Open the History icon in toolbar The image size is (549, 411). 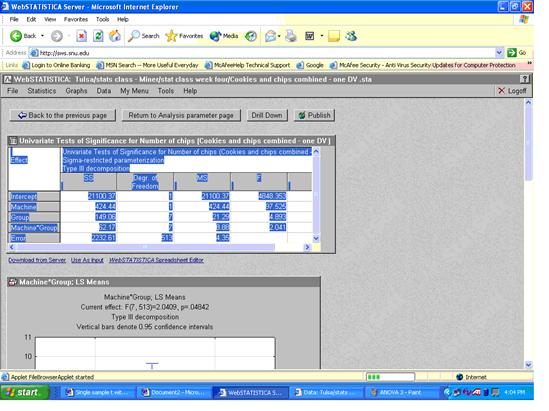tap(251, 36)
